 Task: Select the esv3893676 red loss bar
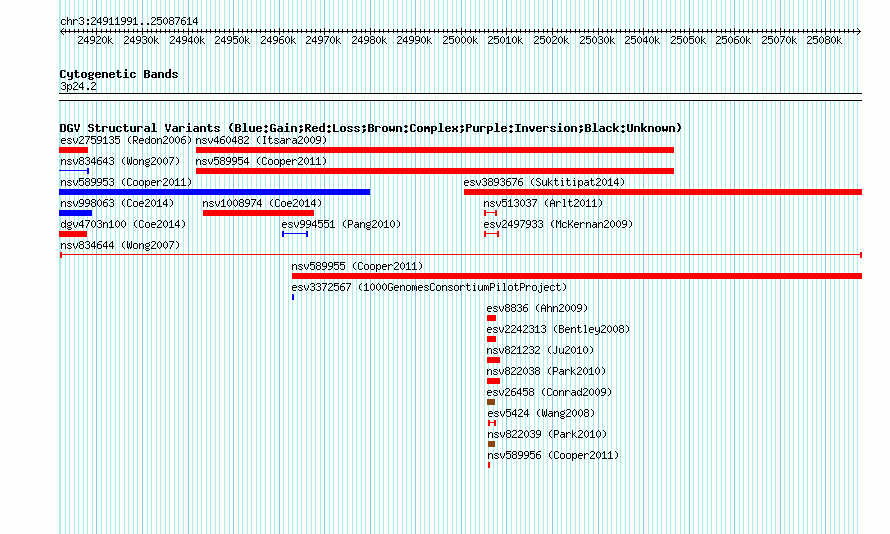pos(663,192)
